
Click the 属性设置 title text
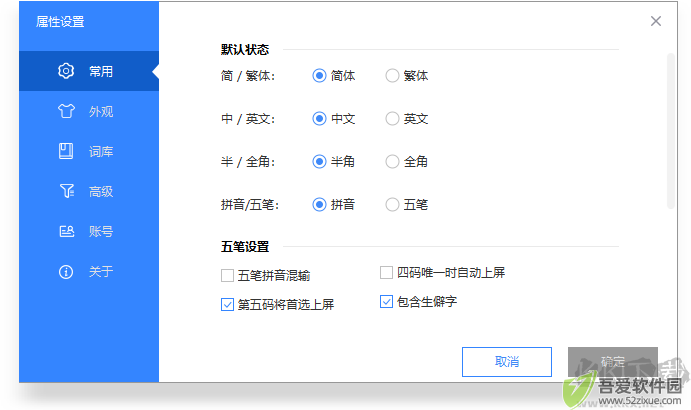pos(60,22)
